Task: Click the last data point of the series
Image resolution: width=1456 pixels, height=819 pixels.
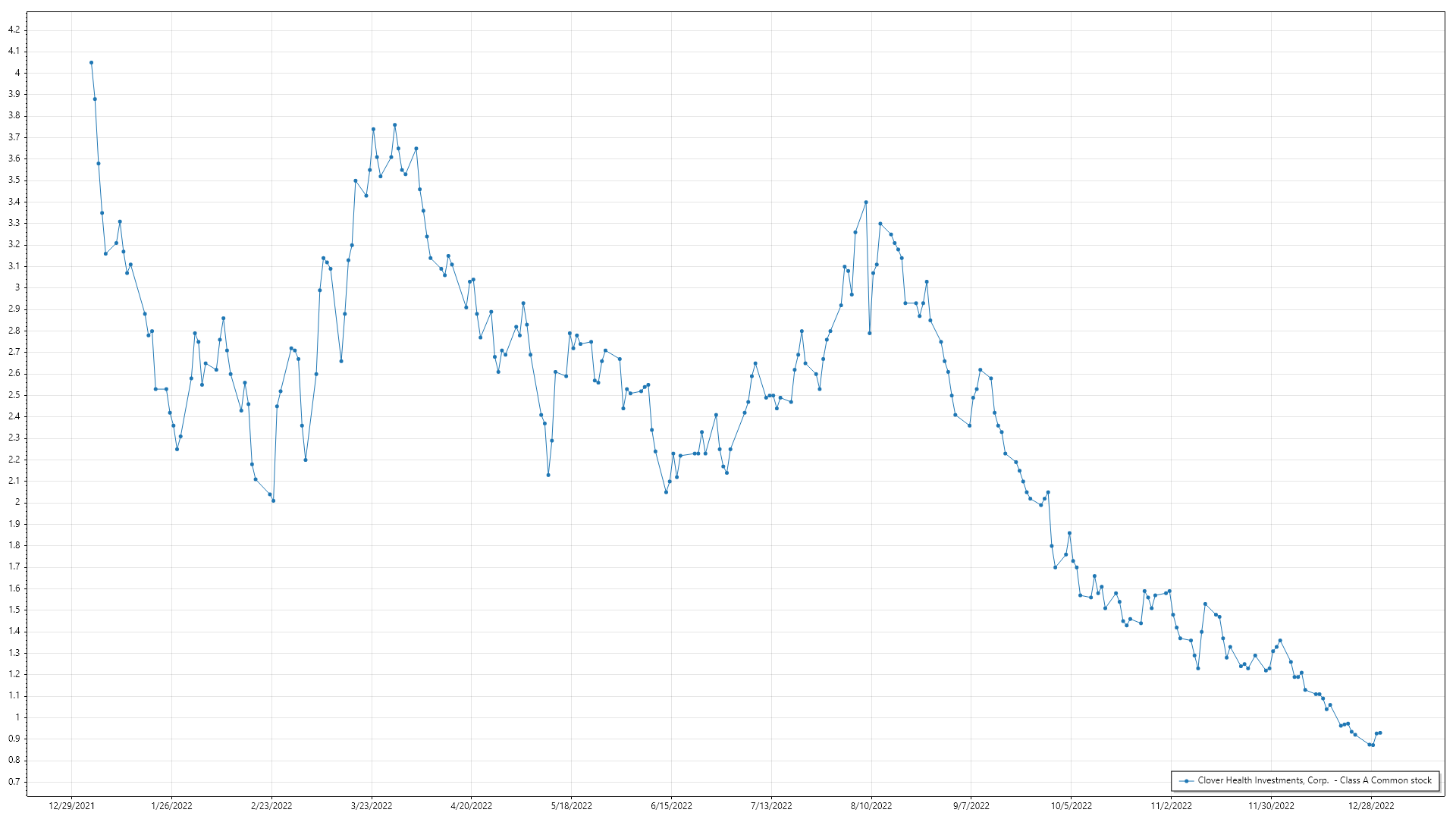Action: (x=1380, y=733)
